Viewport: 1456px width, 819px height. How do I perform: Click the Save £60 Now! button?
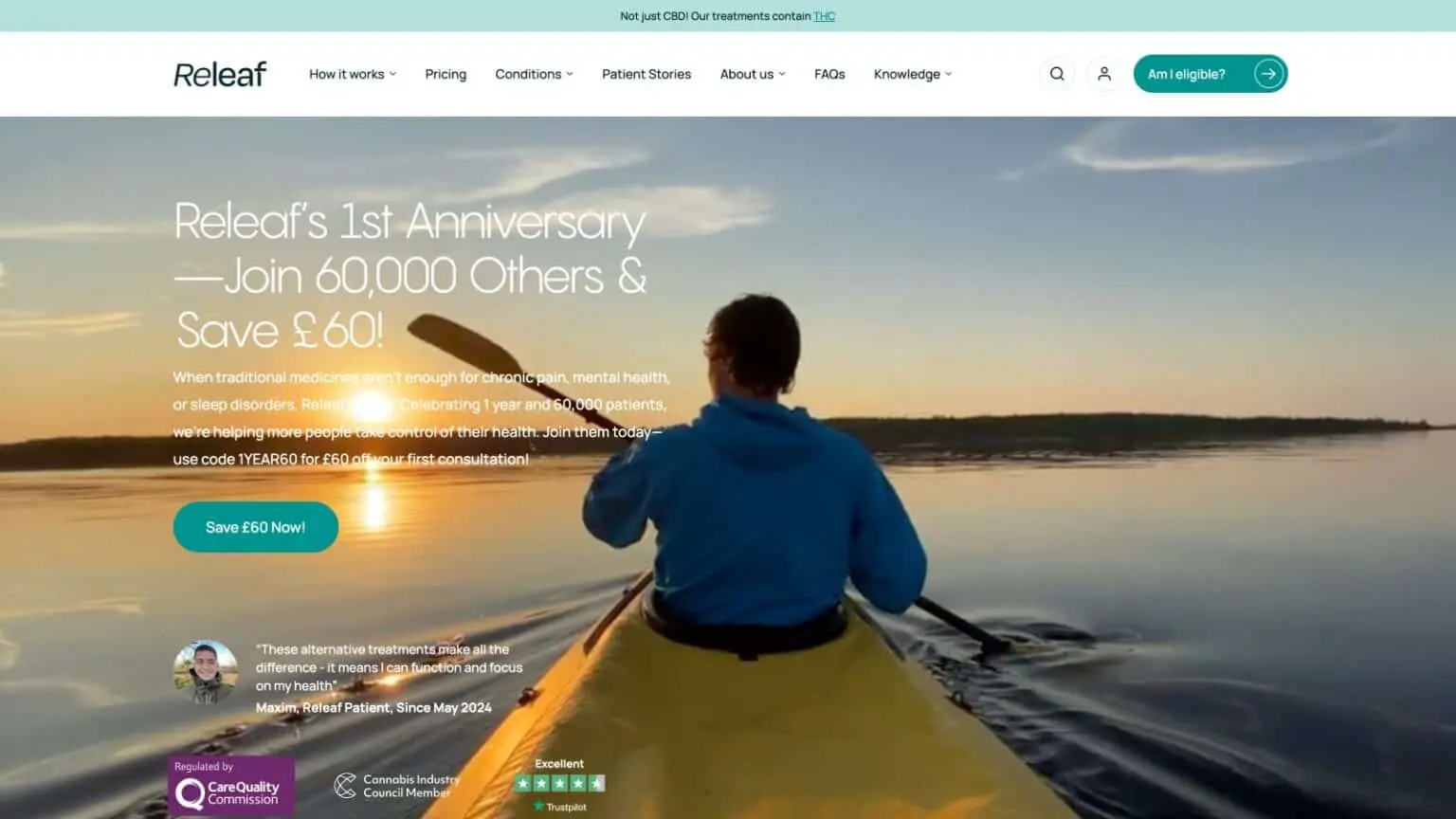coord(256,527)
